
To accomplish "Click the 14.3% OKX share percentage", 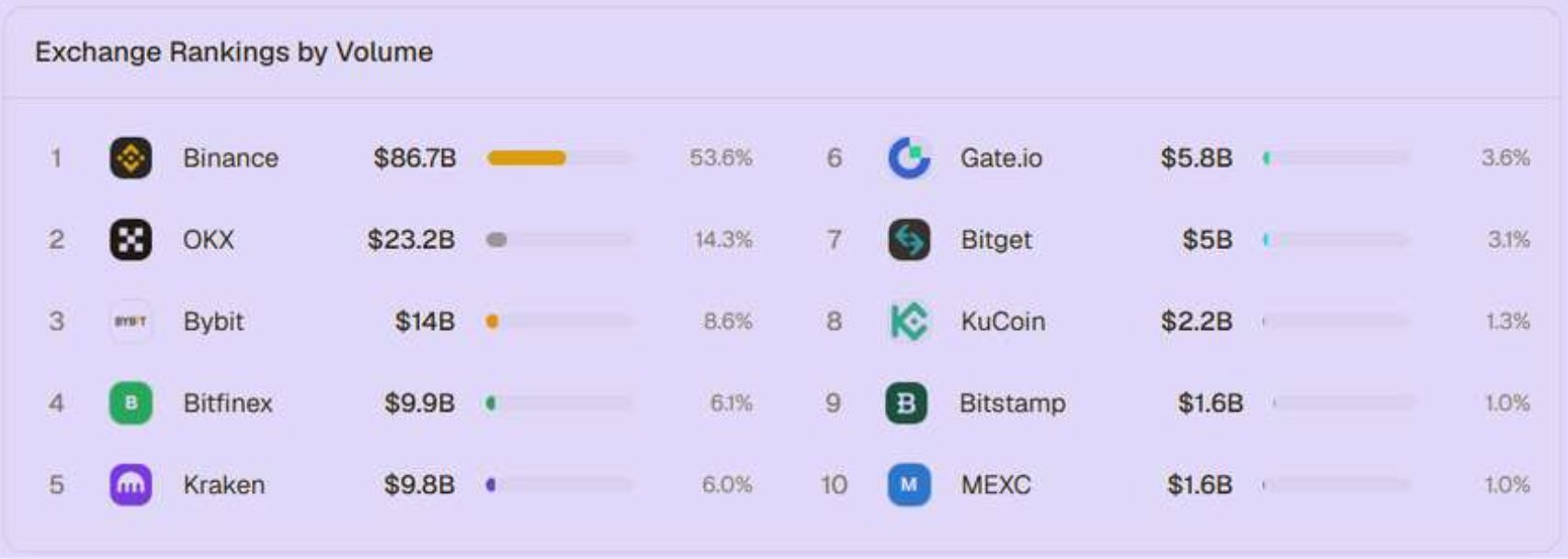I will pyautogui.click(x=723, y=240).
